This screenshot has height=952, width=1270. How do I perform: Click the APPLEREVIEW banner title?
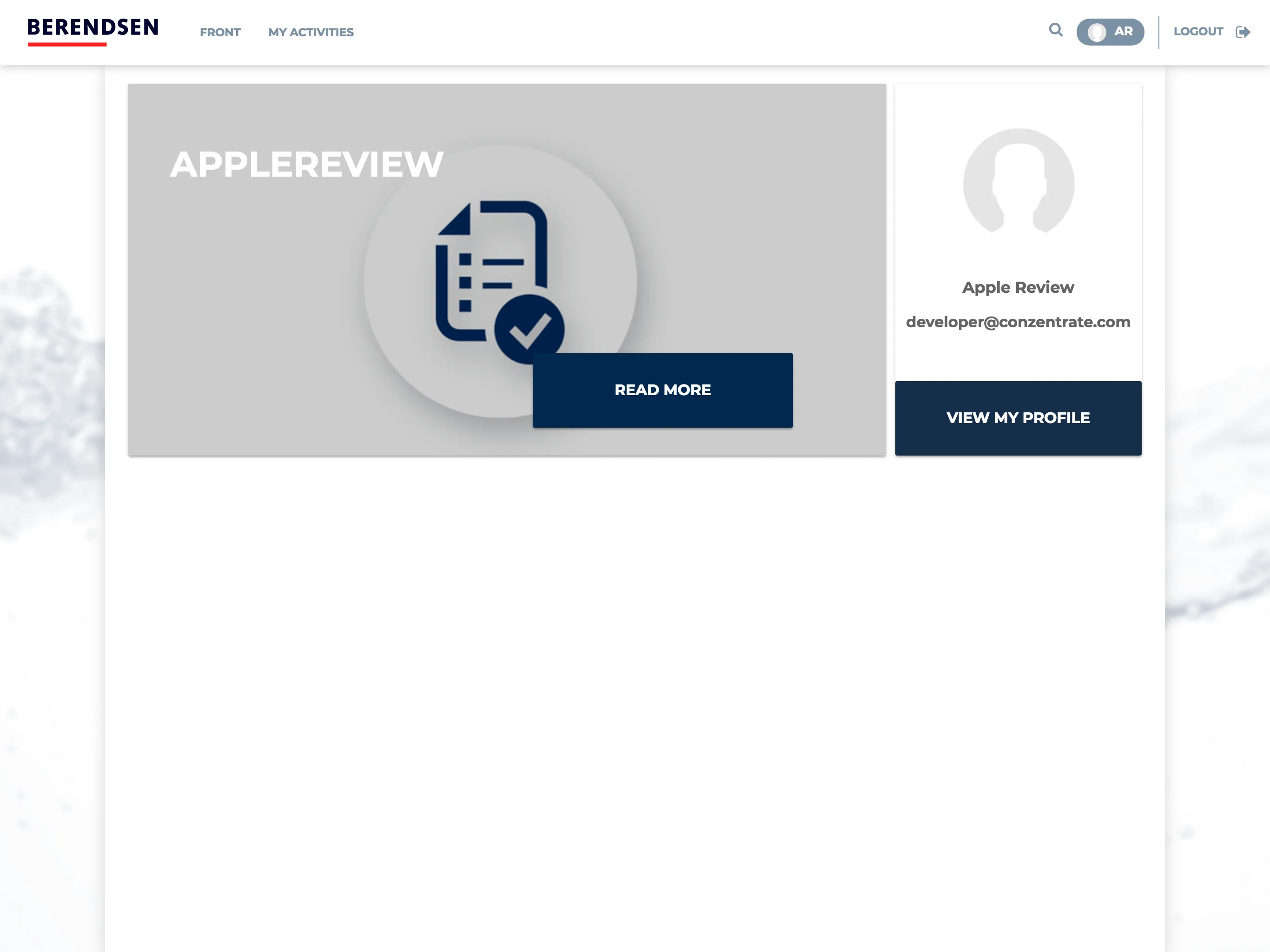pos(307,164)
